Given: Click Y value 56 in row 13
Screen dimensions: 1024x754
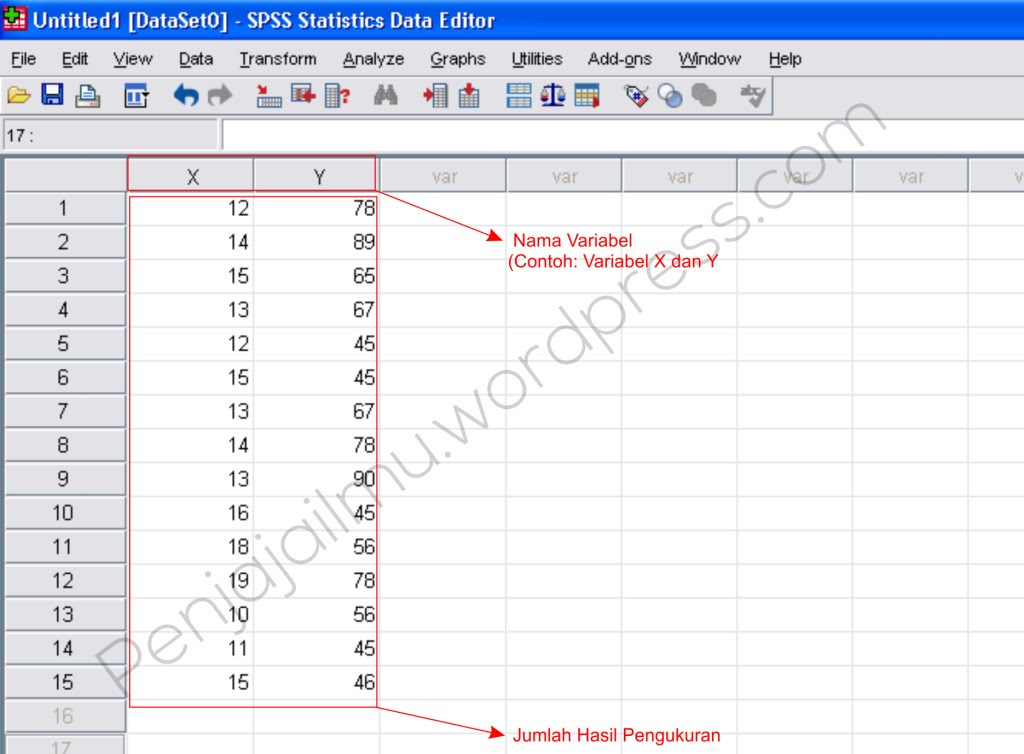Looking at the screenshot, I should [315, 615].
